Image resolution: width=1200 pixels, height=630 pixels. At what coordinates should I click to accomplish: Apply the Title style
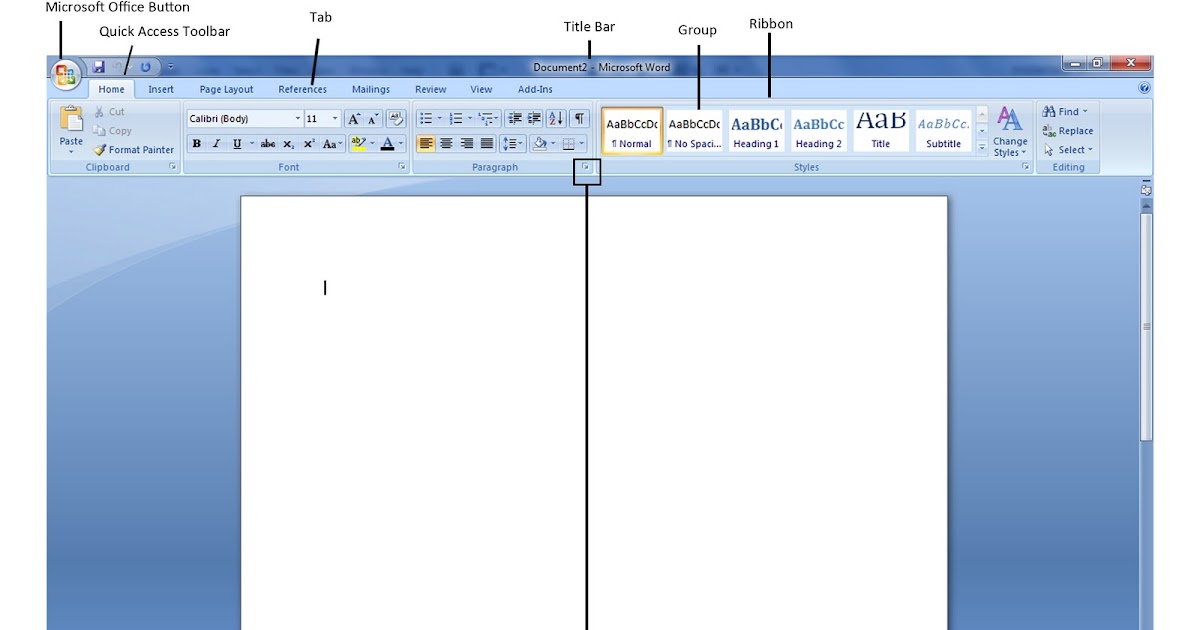coord(881,131)
